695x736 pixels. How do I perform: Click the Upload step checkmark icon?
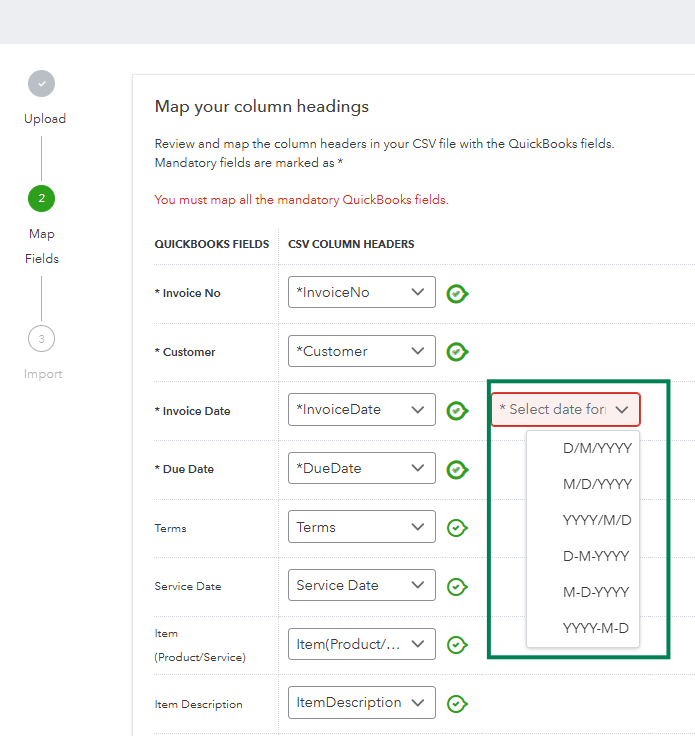click(x=41, y=84)
